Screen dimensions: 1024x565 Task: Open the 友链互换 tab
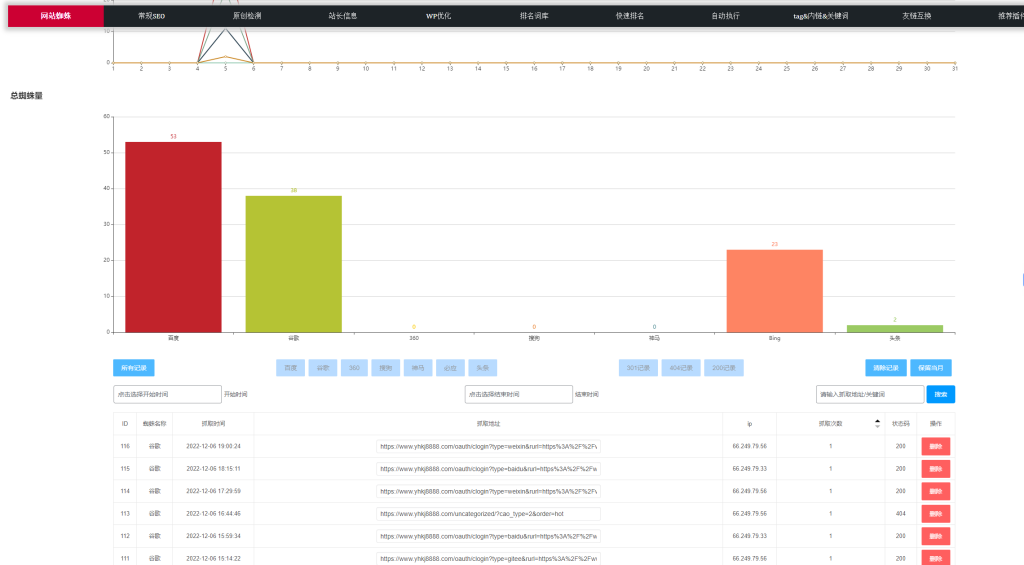pyautogui.click(x=917, y=16)
